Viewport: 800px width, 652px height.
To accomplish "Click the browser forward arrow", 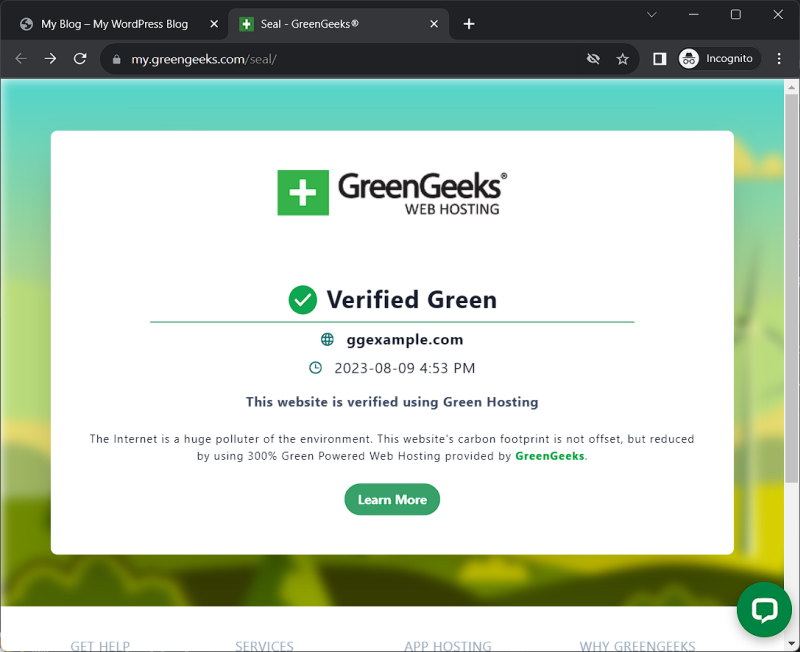I will [x=50, y=59].
